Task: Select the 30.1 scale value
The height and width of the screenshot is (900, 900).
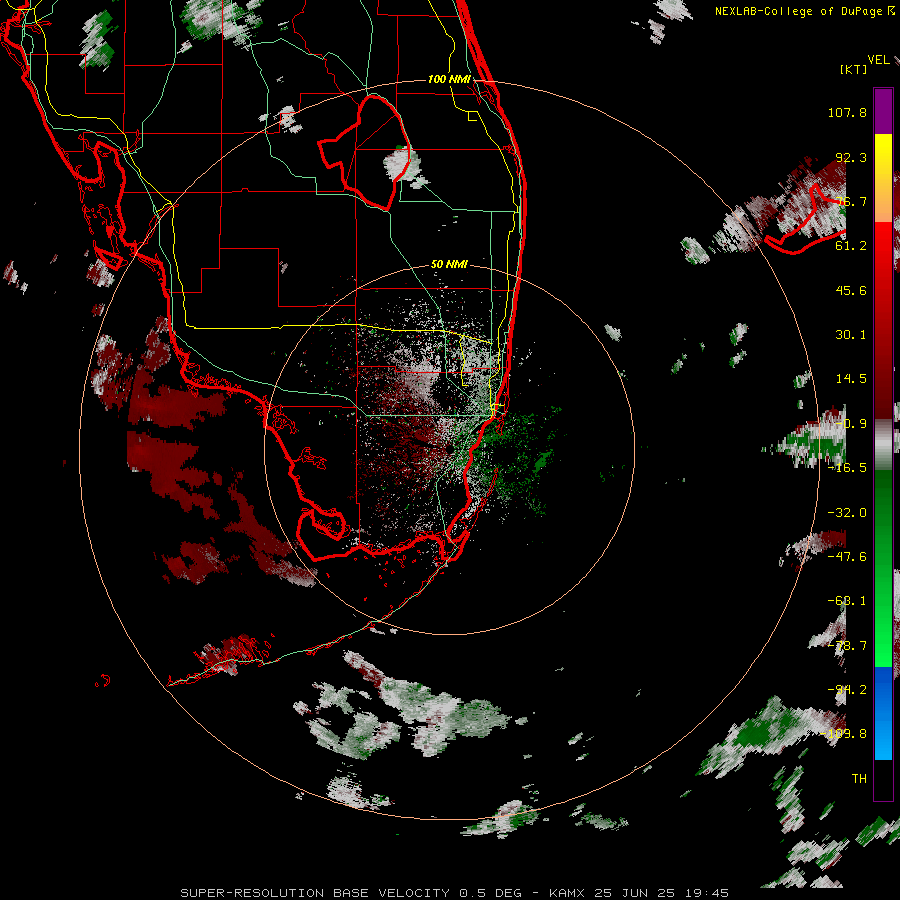Action: pyautogui.click(x=851, y=335)
